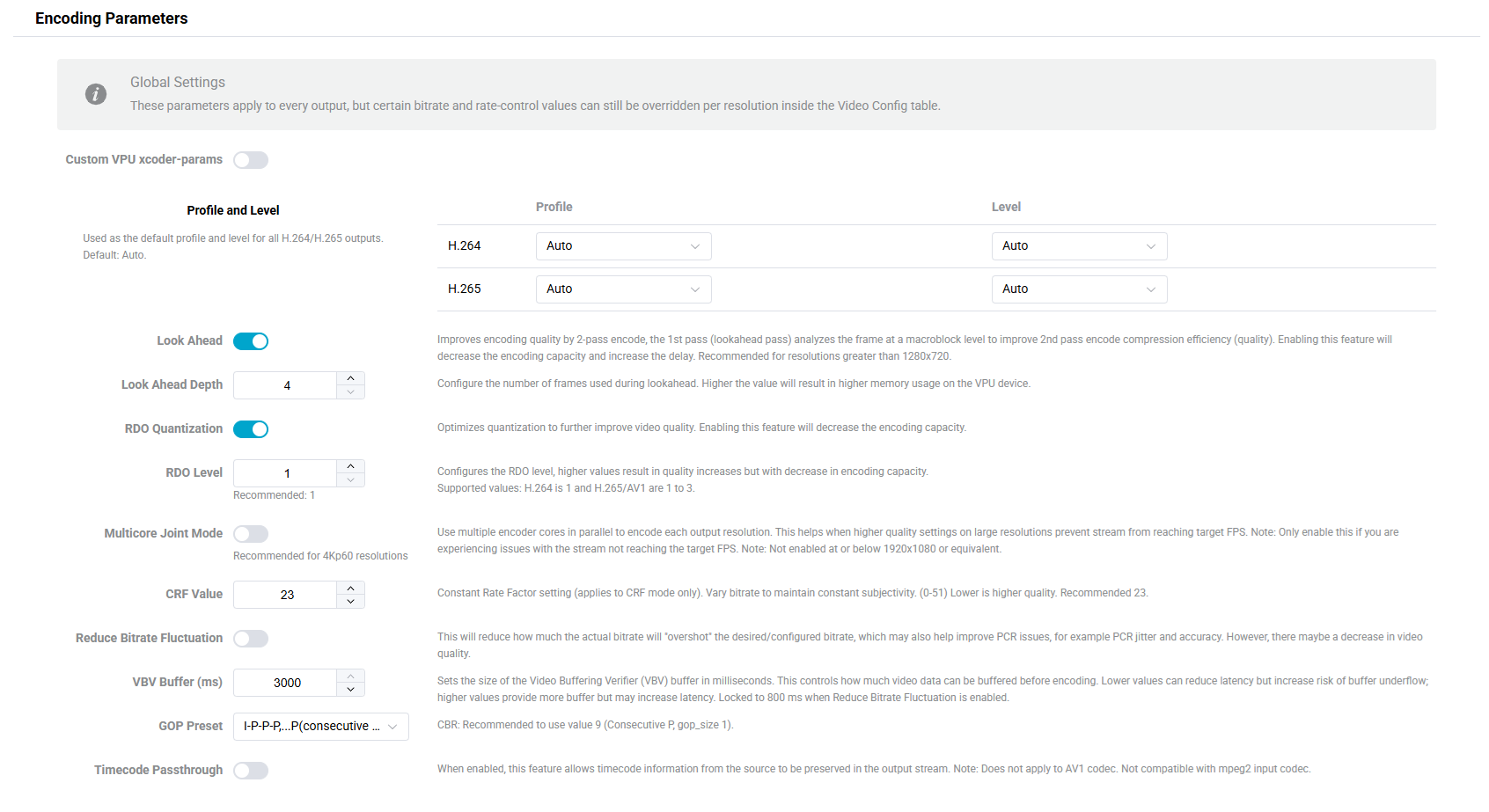Increment the CRF Value stepper
The height and width of the screenshot is (812, 1489).
[350, 588]
